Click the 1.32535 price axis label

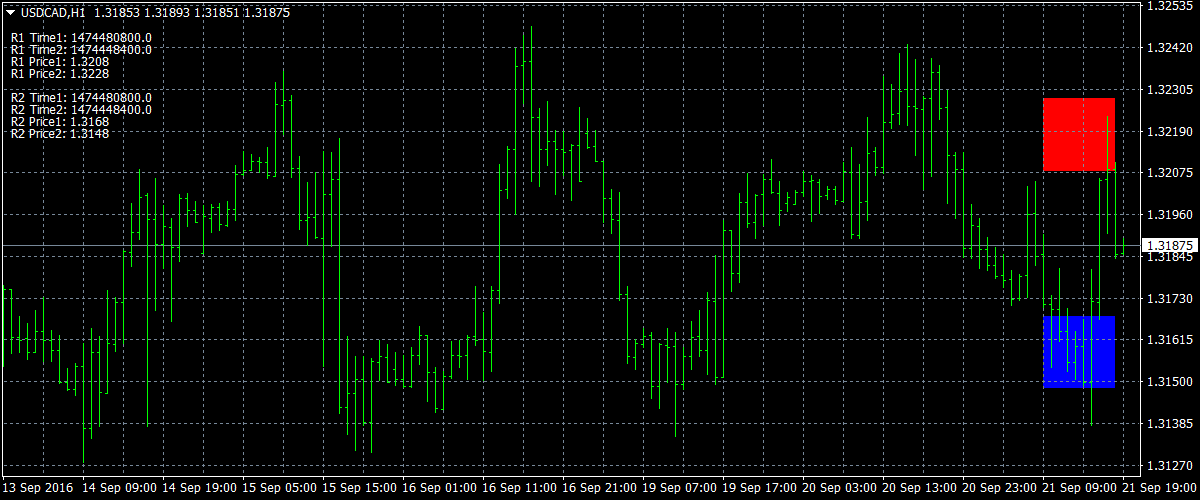click(x=1168, y=6)
